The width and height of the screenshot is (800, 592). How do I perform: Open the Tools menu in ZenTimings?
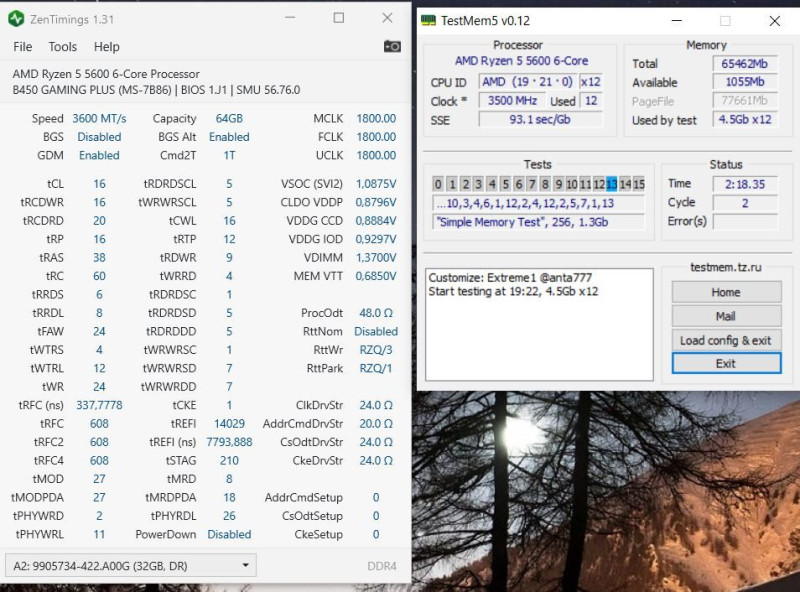click(x=63, y=47)
